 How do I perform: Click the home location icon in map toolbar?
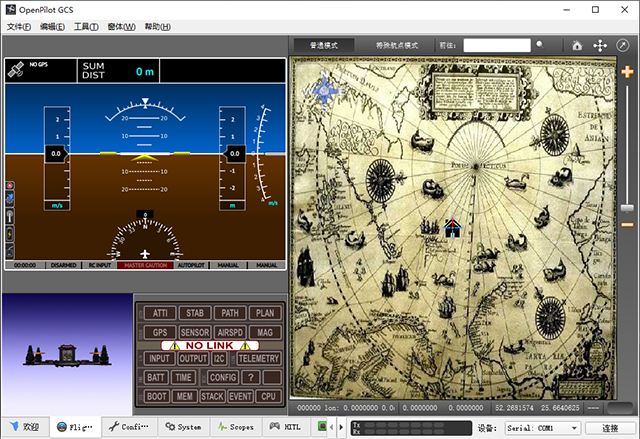pyautogui.click(x=577, y=45)
